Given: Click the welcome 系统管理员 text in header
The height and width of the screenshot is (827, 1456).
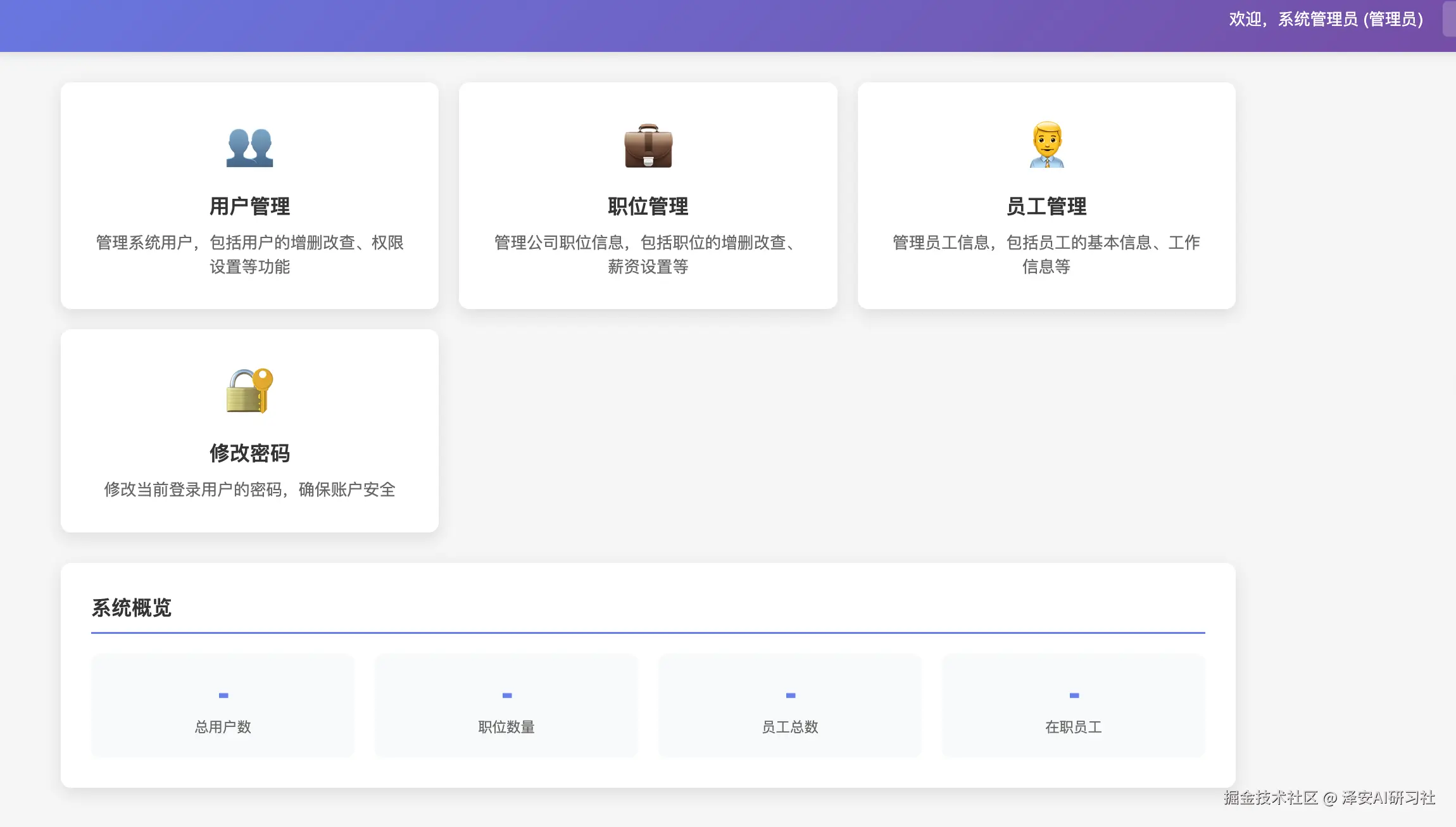Looking at the screenshot, I should click(1326, 19).
